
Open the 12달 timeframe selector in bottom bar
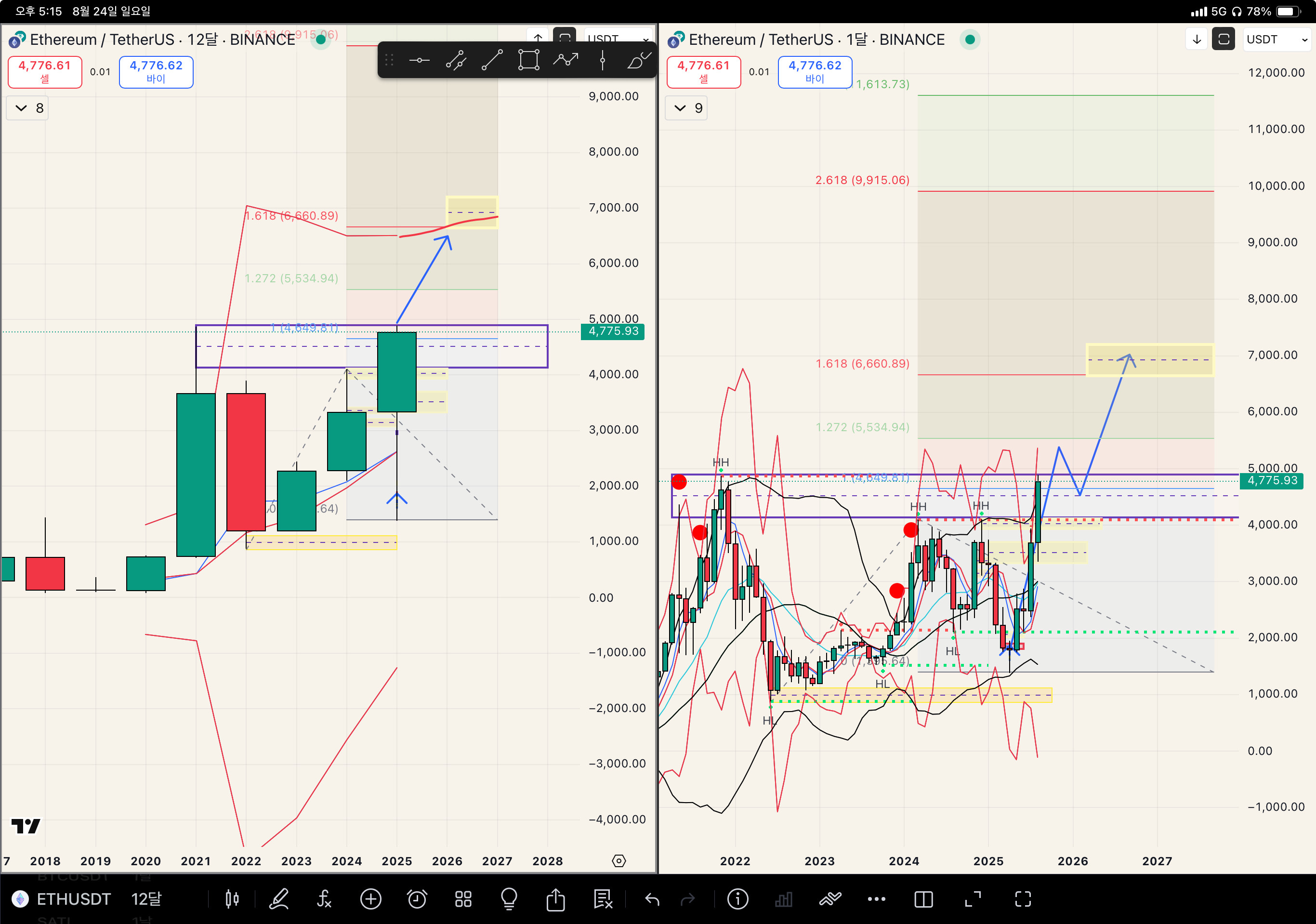pyautogui.click(x=146, y=899)
